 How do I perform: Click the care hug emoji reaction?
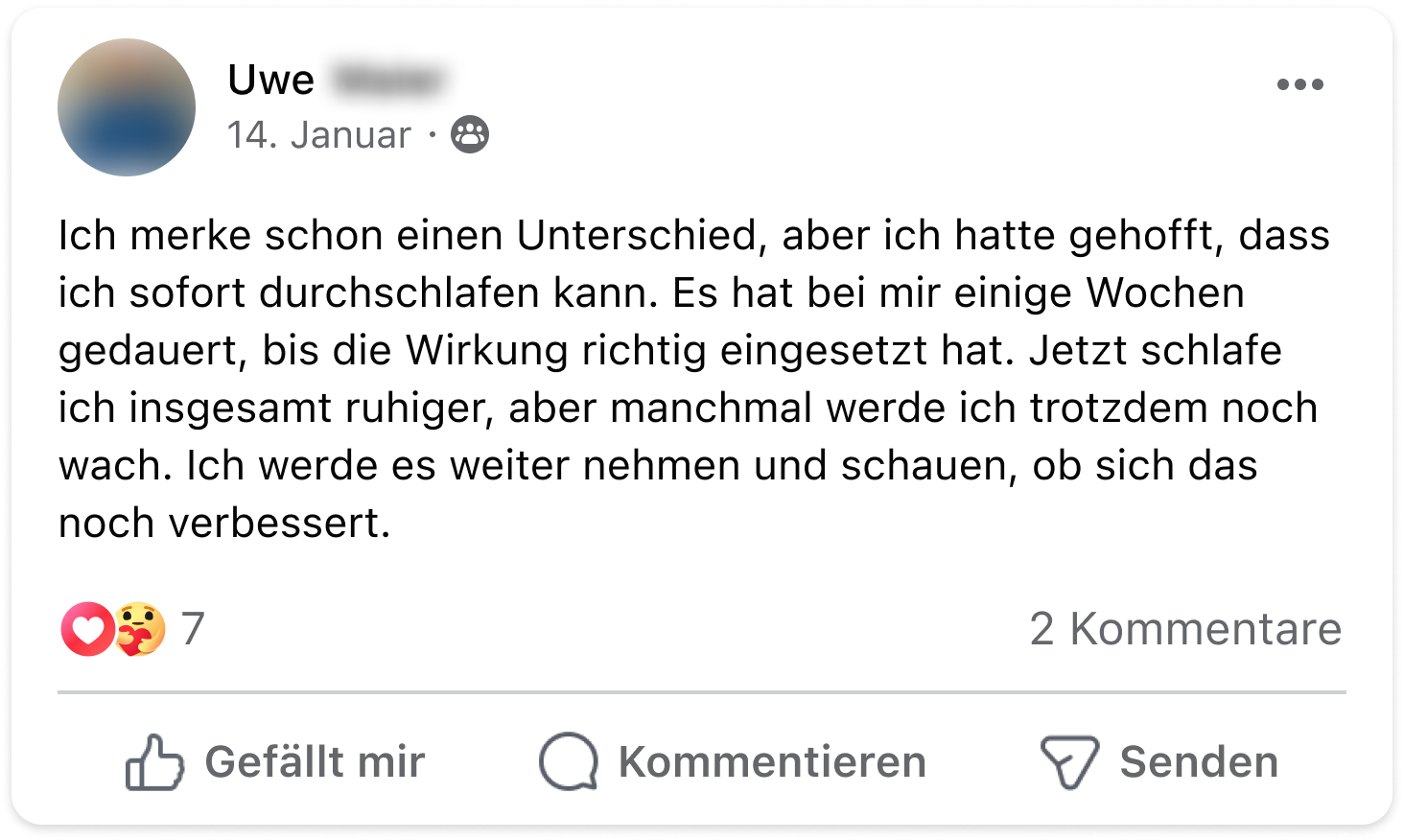pos(140,629)
